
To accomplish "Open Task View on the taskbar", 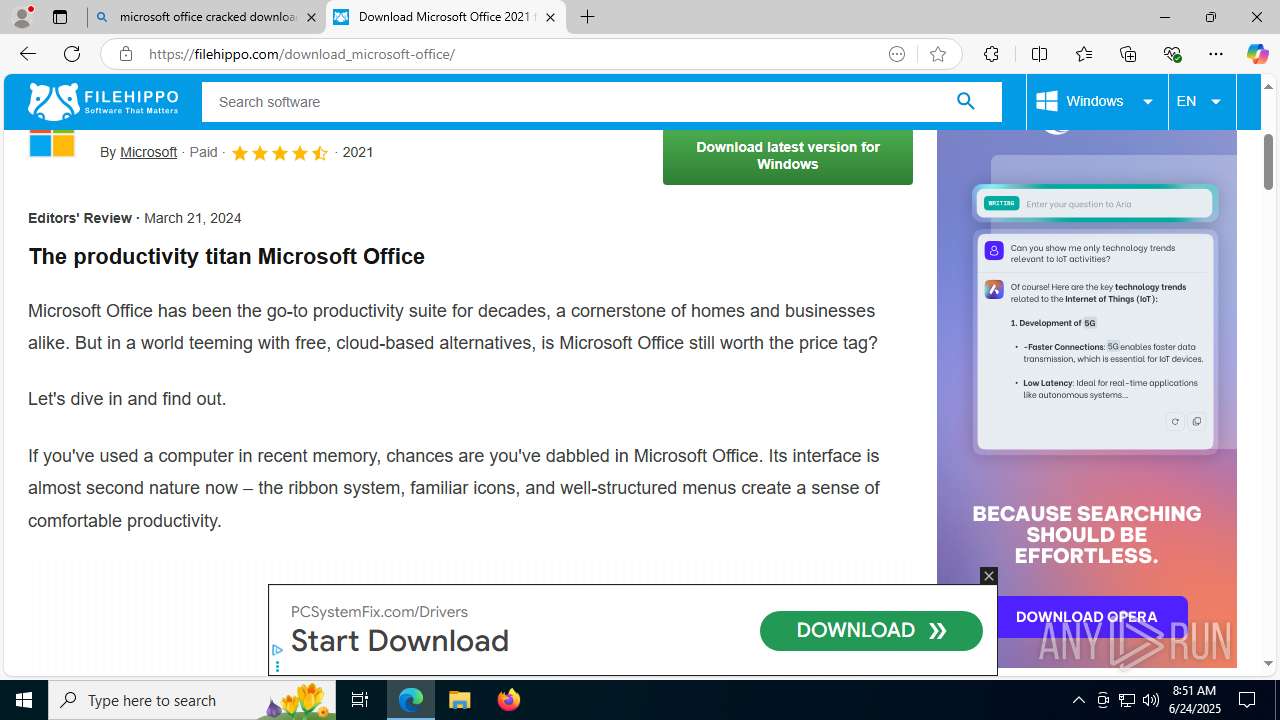I will (x=360, y=700).
